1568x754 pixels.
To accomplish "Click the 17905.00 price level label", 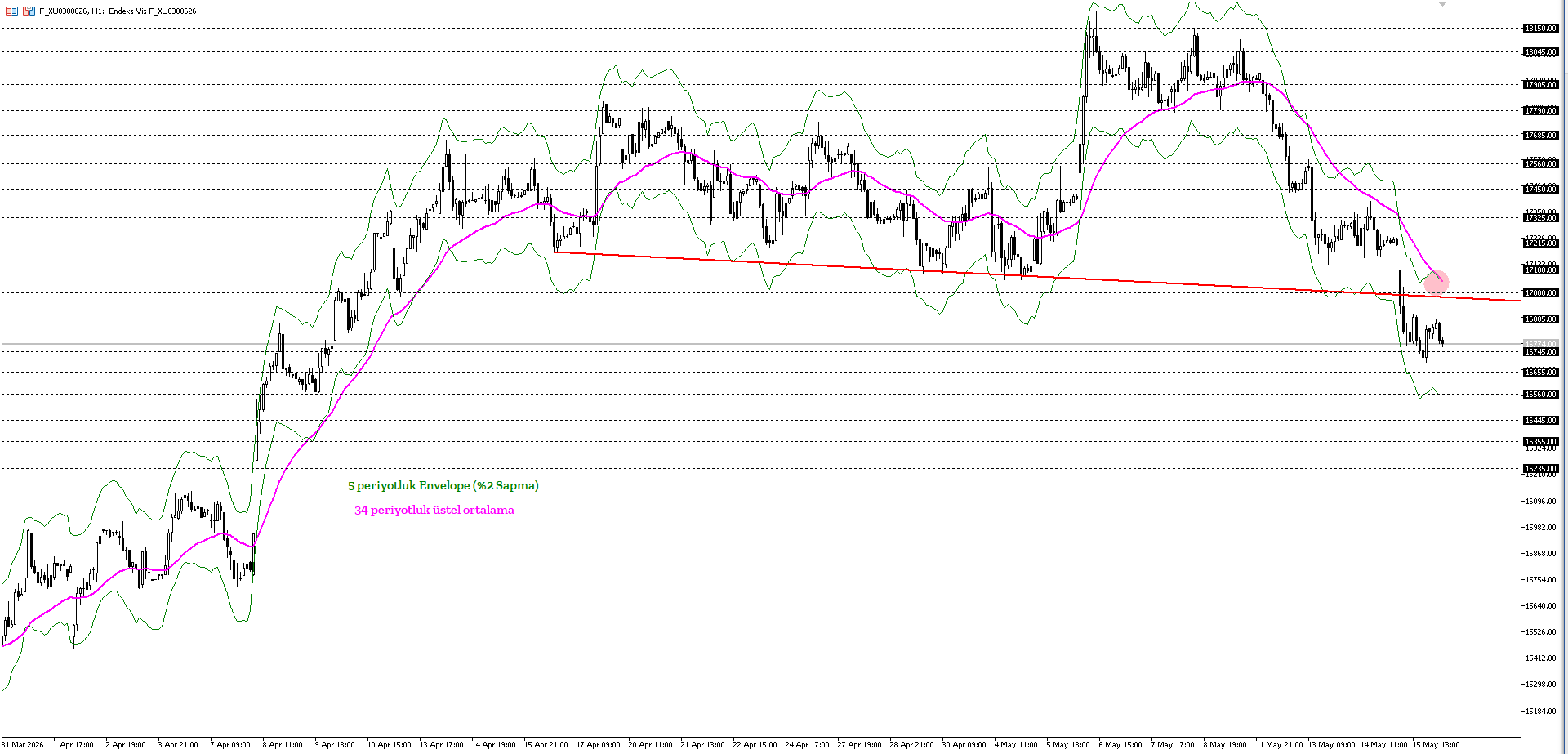I will pyautogui.click(x=1541, y=85).
